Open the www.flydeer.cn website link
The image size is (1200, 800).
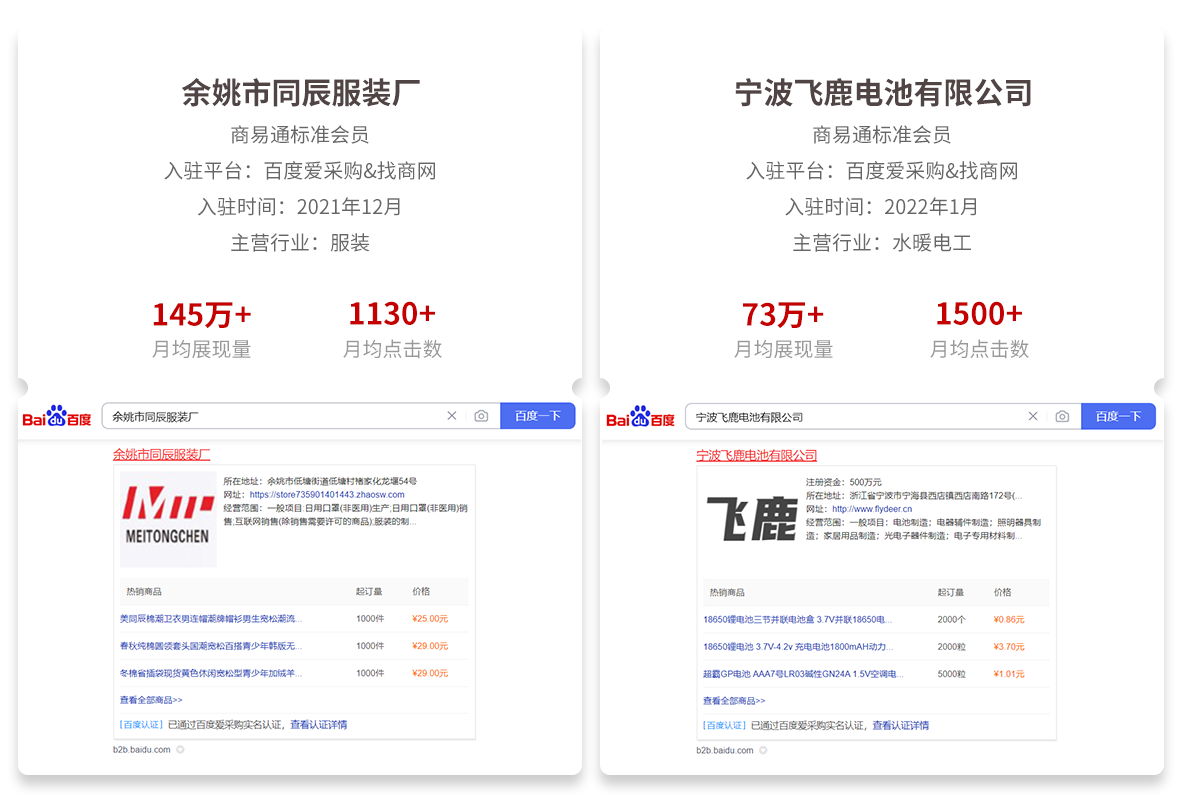(x=872, y=508)
